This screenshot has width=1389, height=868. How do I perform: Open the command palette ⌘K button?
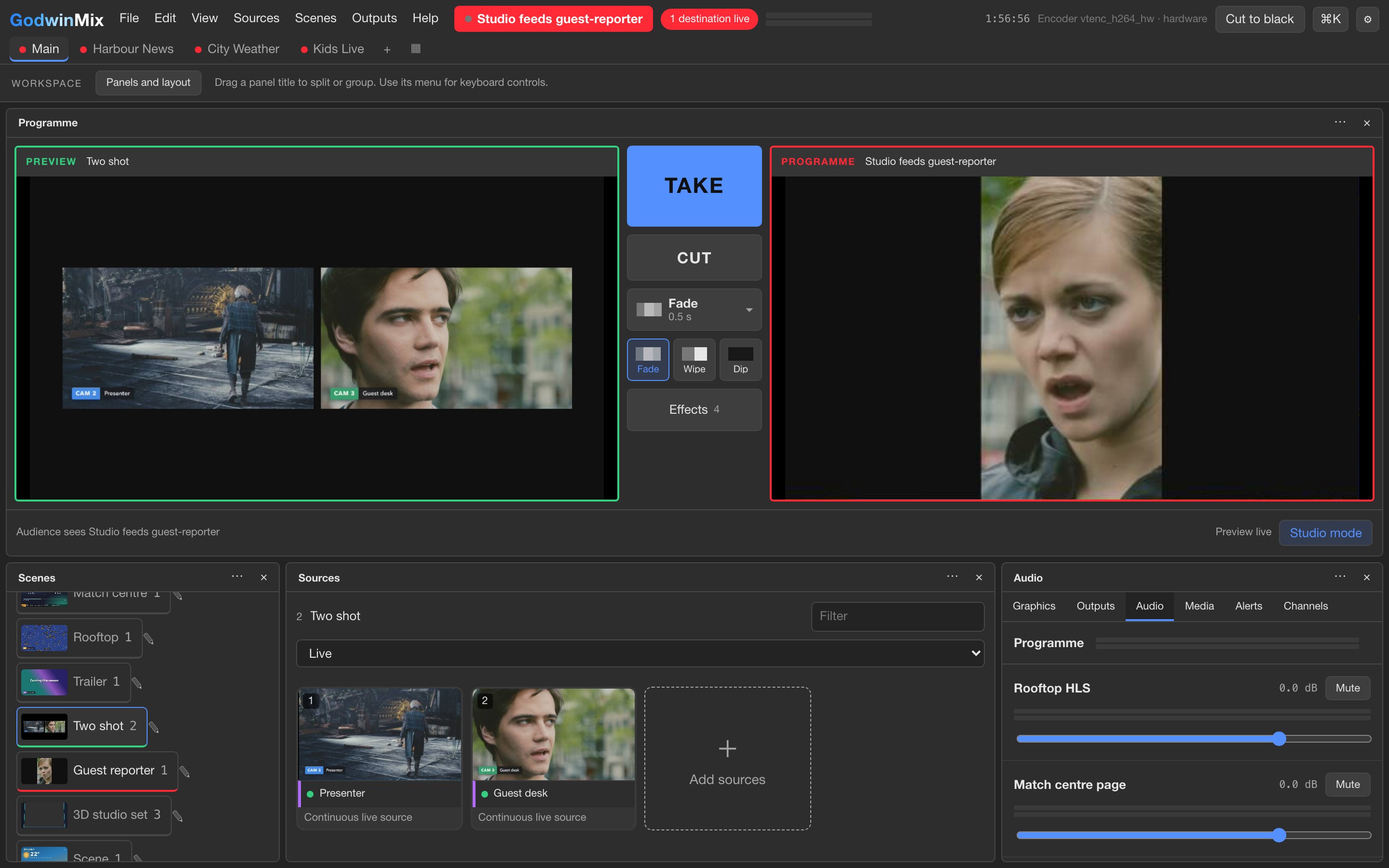[1330, 19]
